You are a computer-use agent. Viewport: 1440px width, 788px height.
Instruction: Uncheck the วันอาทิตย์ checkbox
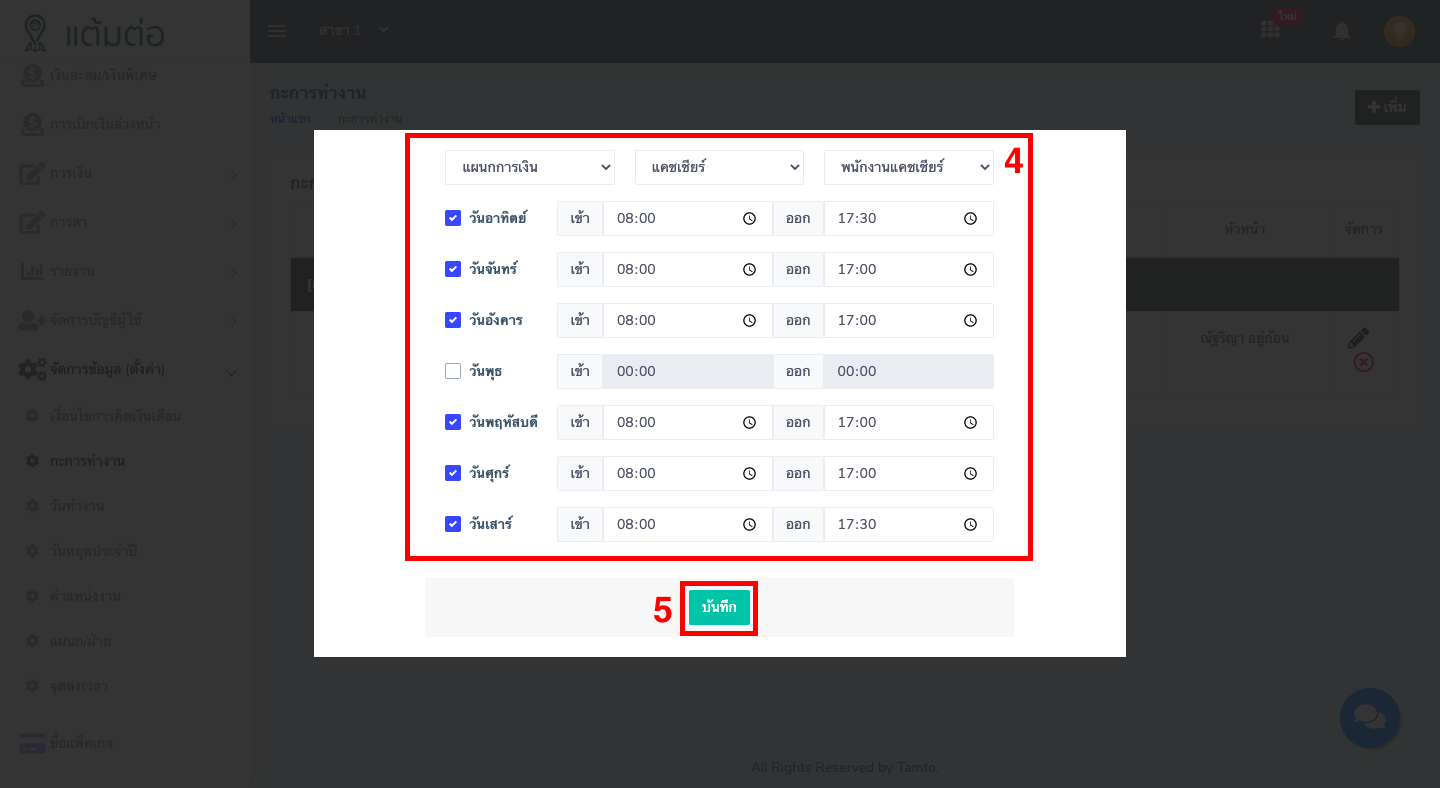click(x=453, y=218)
